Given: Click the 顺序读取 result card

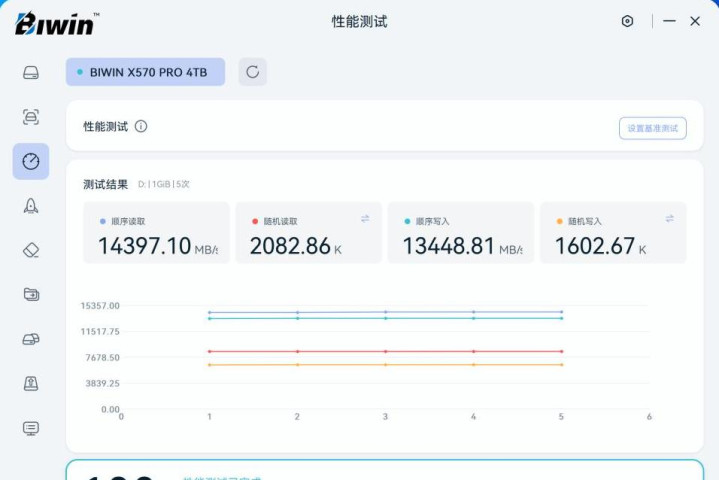Looking at the screenshot, I should point(155,234).
